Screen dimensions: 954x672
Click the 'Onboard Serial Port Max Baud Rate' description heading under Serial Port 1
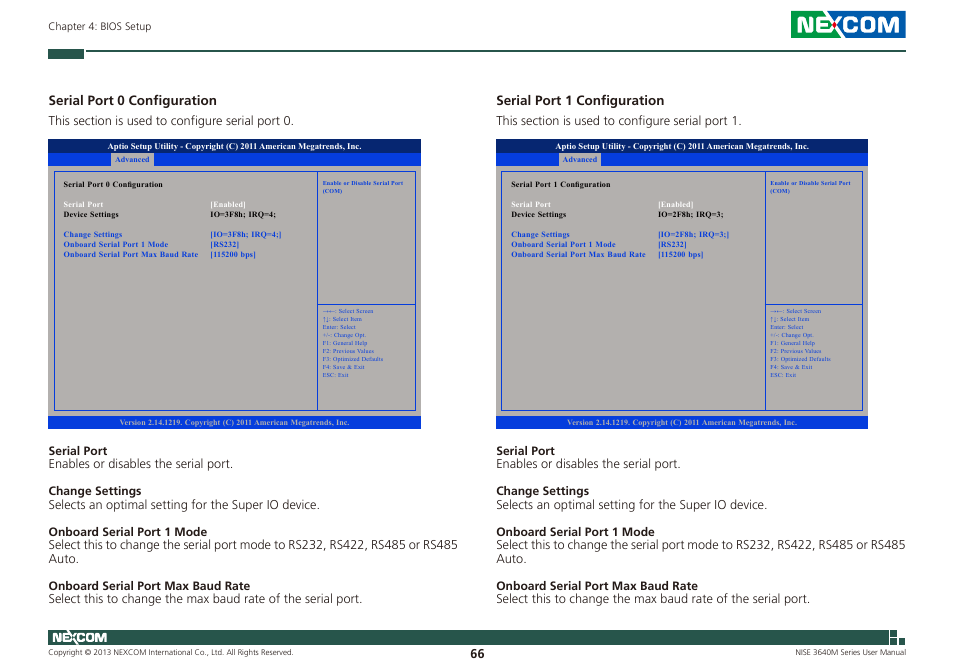pyautogui.click(x=597, y=586)
